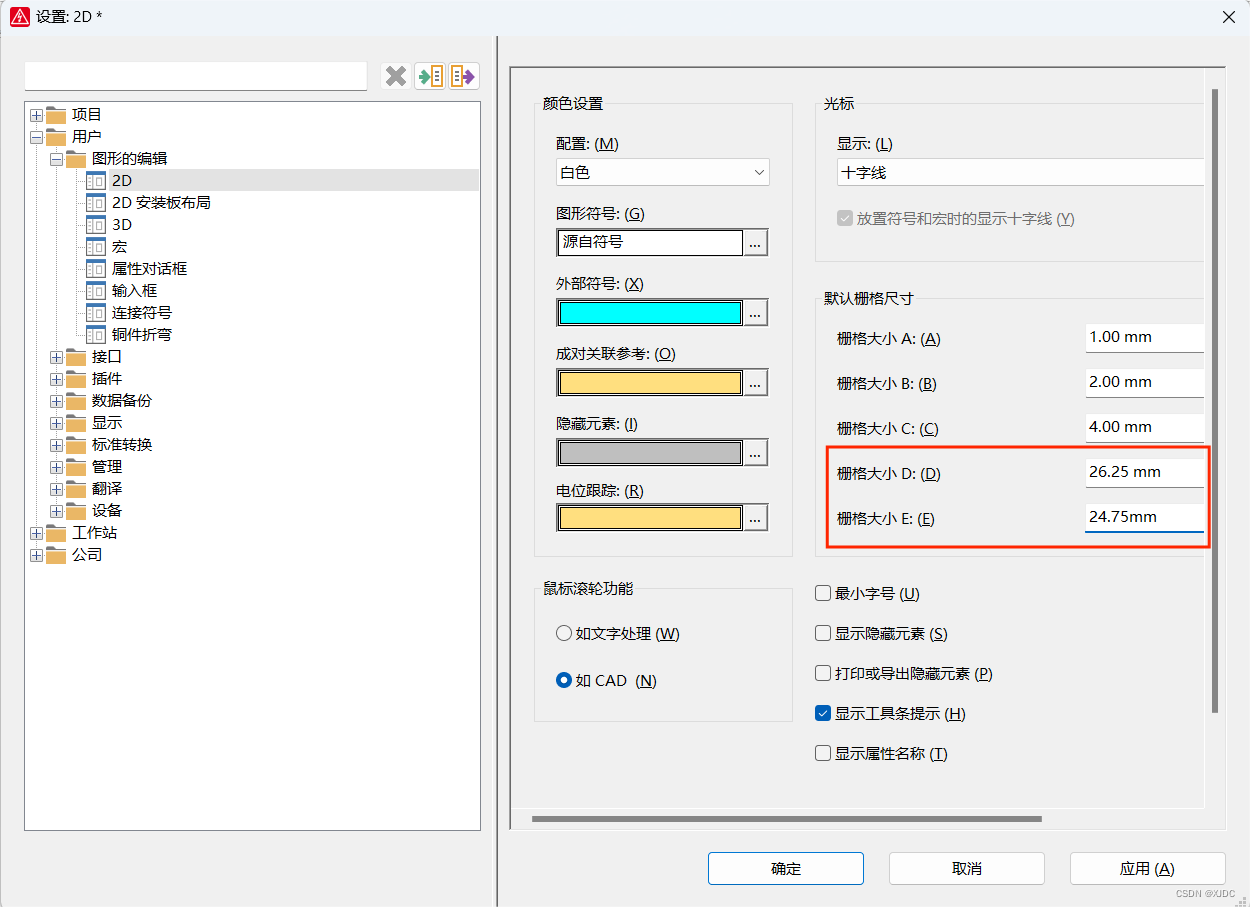Open browse button for 成对关联参考 color
The image size is (1250, 907).
[x=756, y=383]
